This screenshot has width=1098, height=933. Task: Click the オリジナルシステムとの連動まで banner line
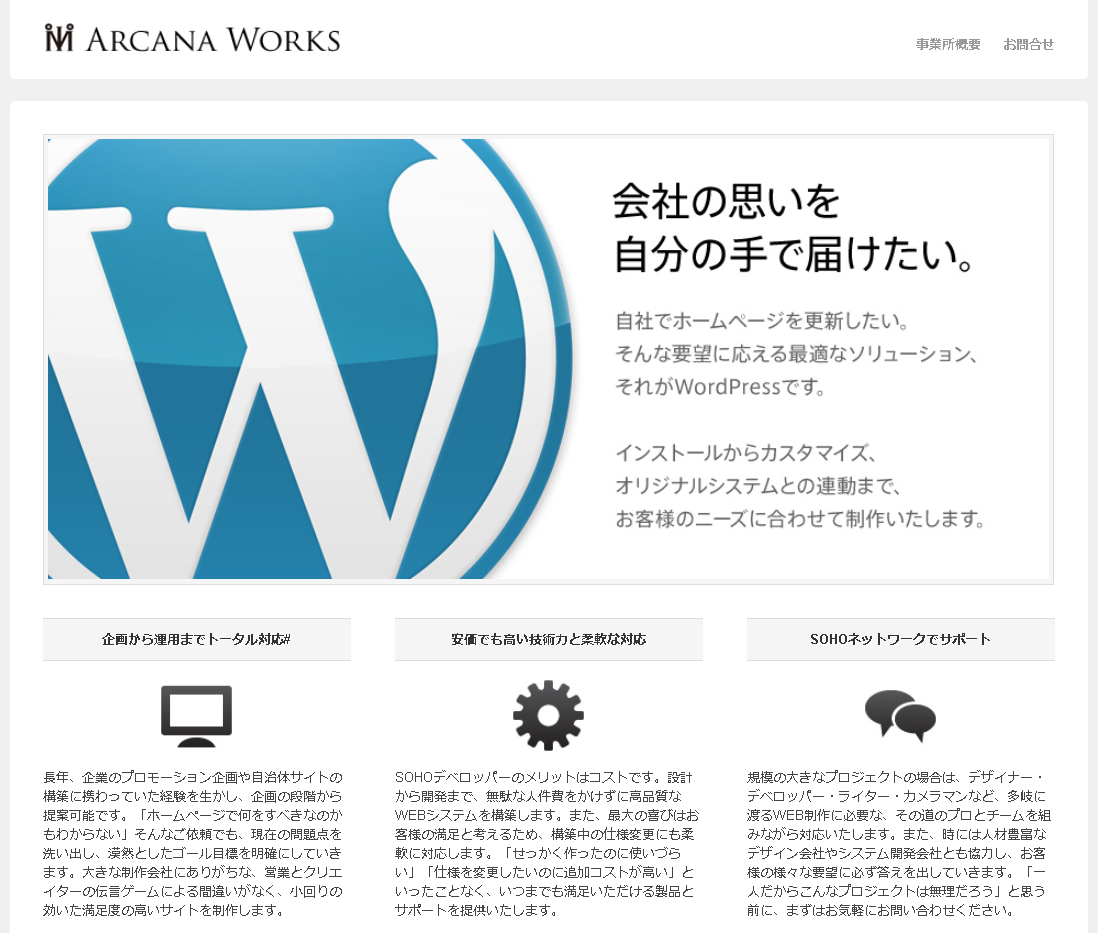point(760,486)
